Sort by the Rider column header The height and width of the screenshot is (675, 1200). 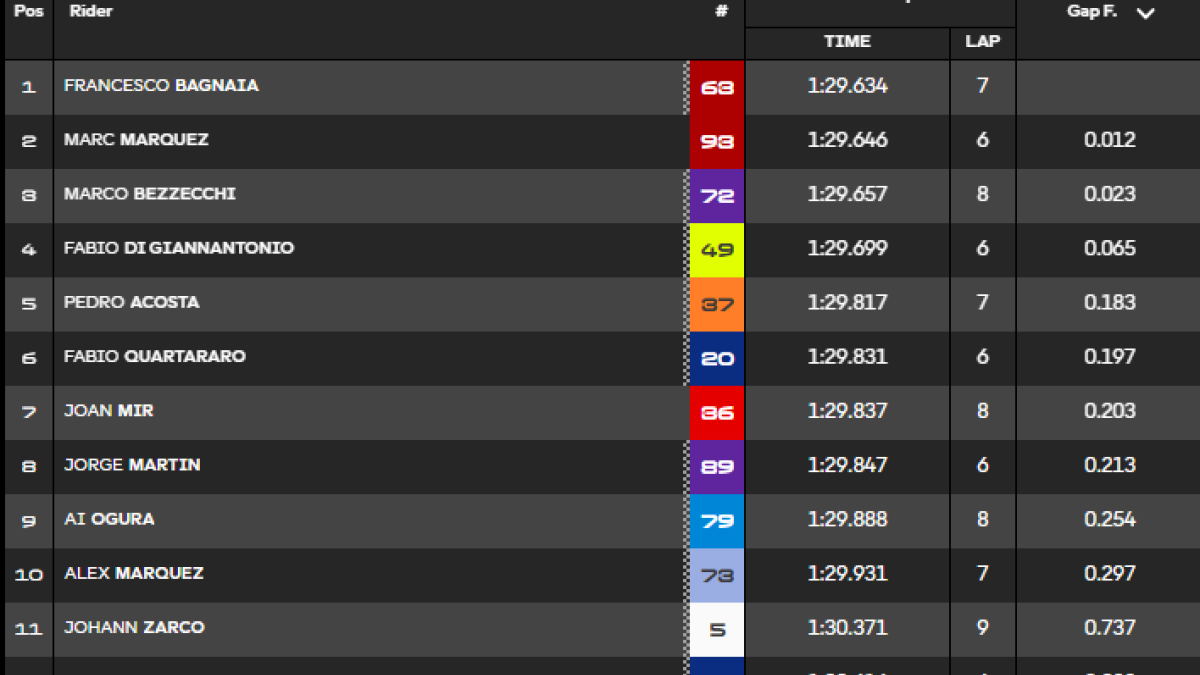(x=91, y=12)
